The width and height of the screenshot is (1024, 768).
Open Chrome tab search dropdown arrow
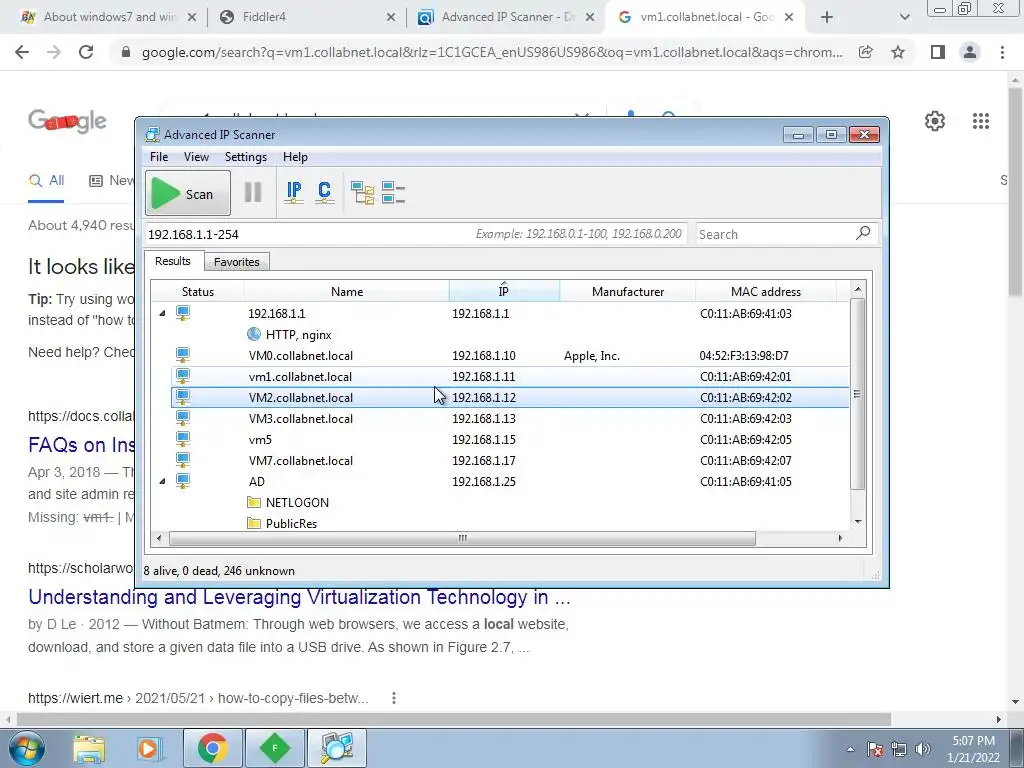pos(904,17)
